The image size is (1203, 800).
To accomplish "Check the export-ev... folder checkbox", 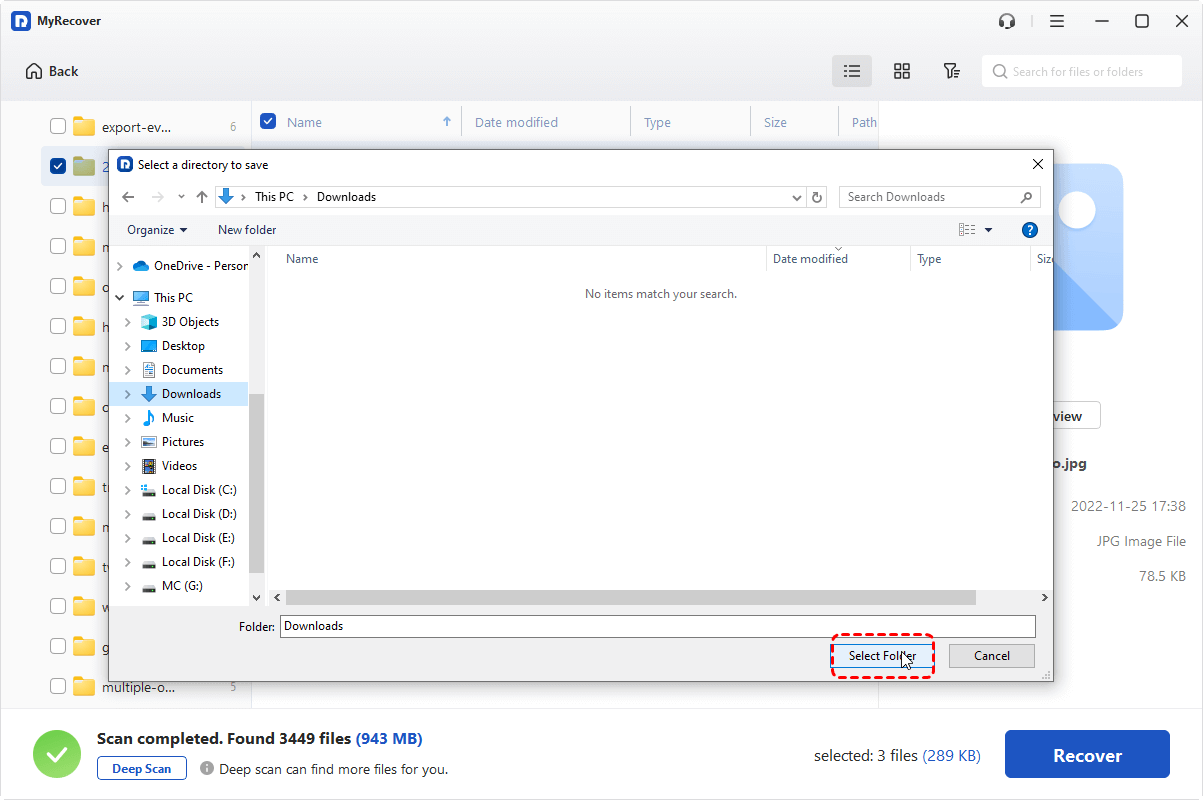I will [58, 126].
